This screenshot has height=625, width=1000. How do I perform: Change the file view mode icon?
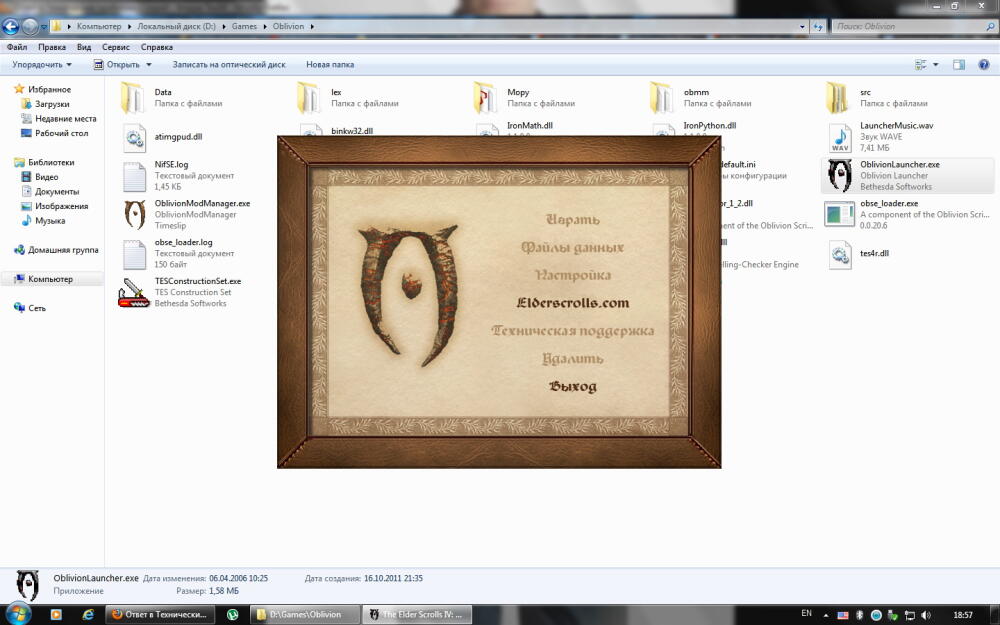coord(921,64)
